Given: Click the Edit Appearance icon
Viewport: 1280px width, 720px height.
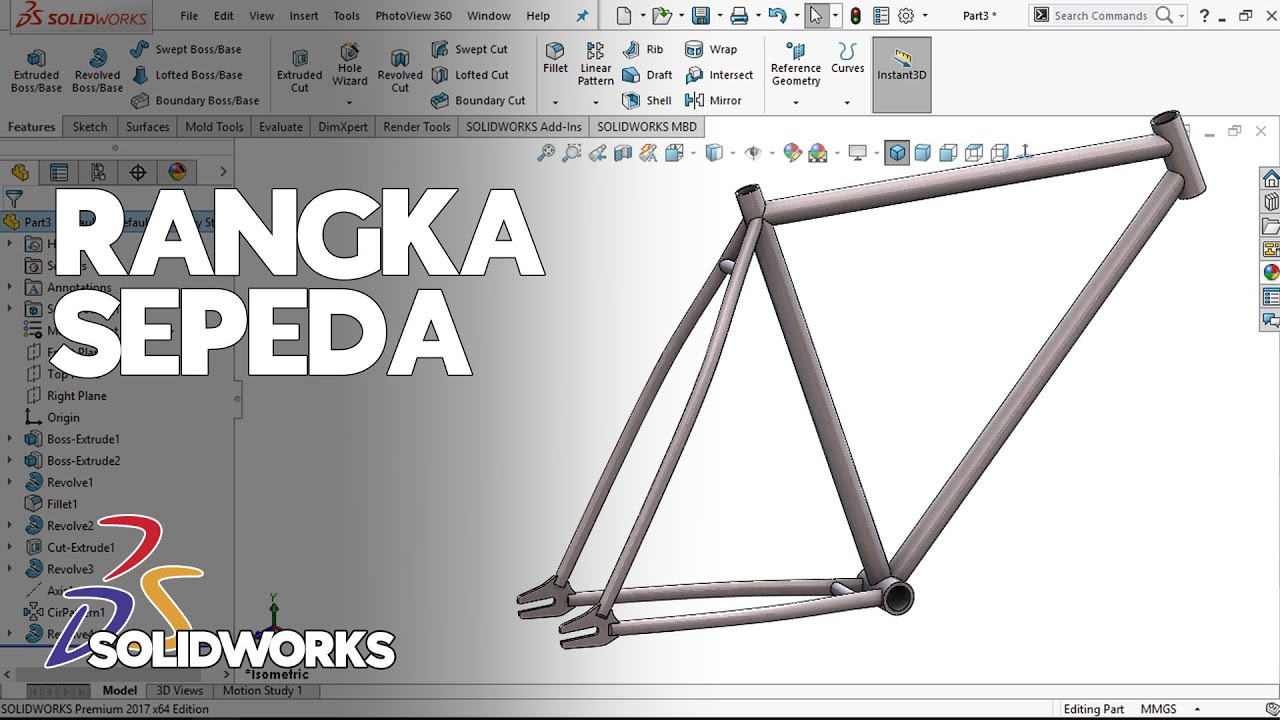Looking at the screenshot, I should (792, 153).
